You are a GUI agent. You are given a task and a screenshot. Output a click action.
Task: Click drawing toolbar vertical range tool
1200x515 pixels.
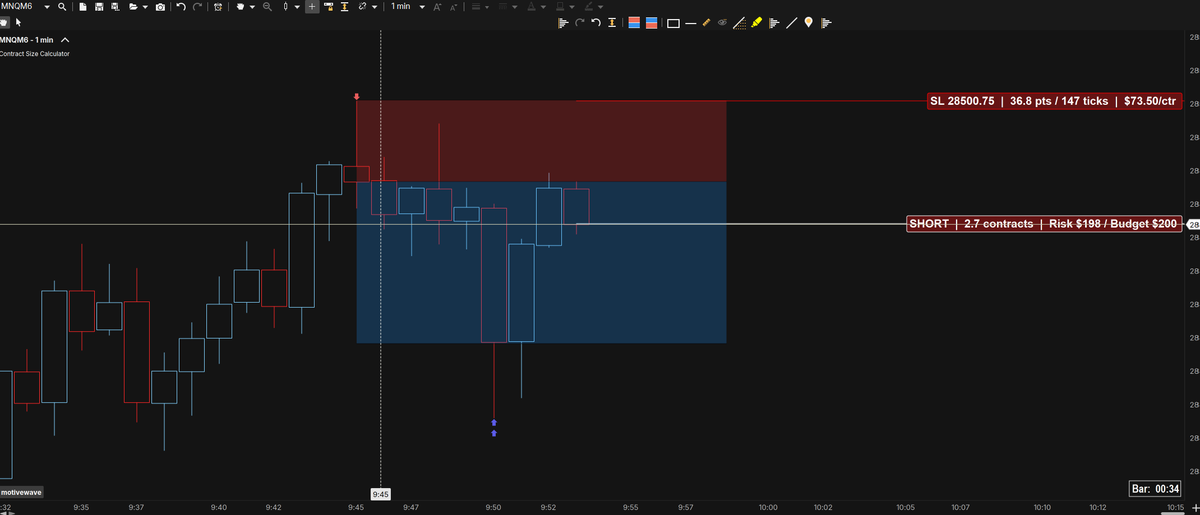611,23
